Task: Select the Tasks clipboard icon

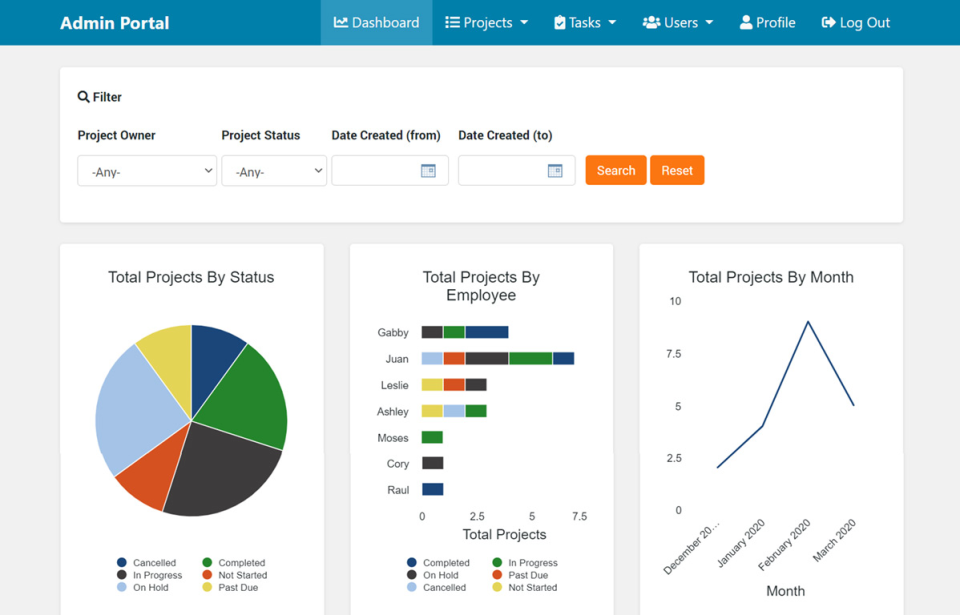Action: 560,22
